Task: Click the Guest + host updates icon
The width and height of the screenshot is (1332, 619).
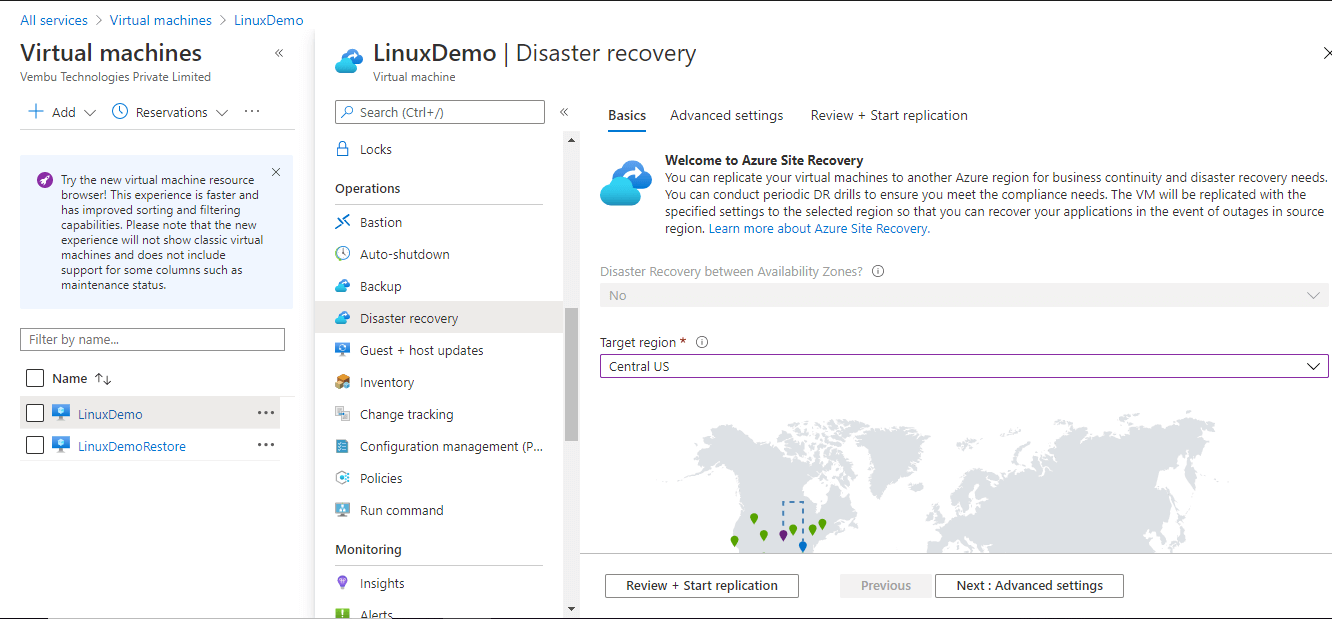Action: pos(342,350)
